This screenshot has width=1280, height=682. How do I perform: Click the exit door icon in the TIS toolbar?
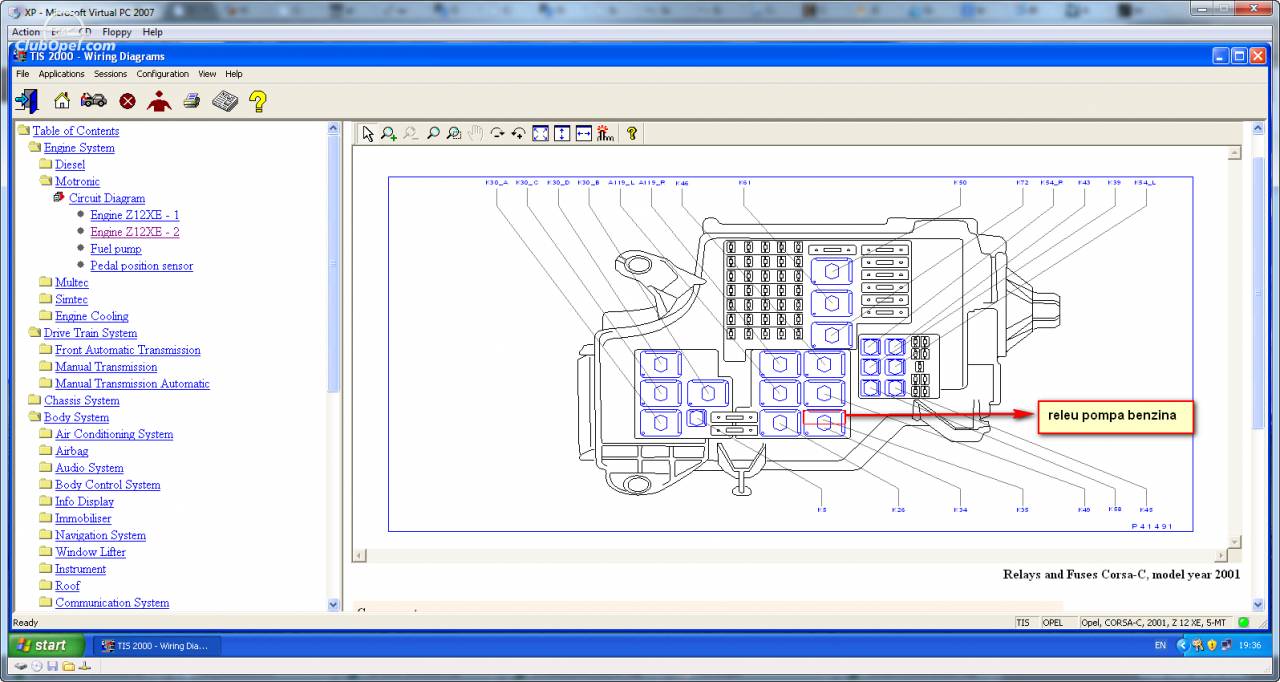[27, 100]
